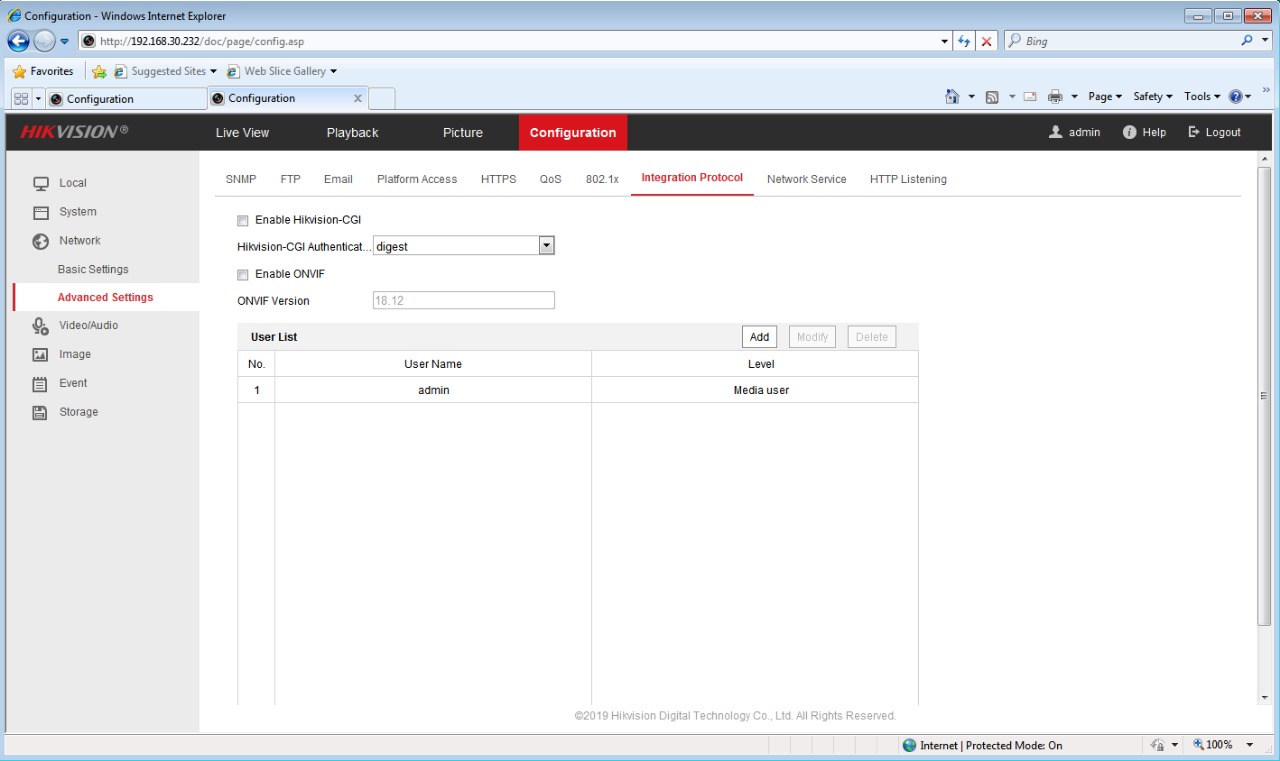Click the Help info icon
This screenshot has width=1280, height=761.
tap(1130, 132)
